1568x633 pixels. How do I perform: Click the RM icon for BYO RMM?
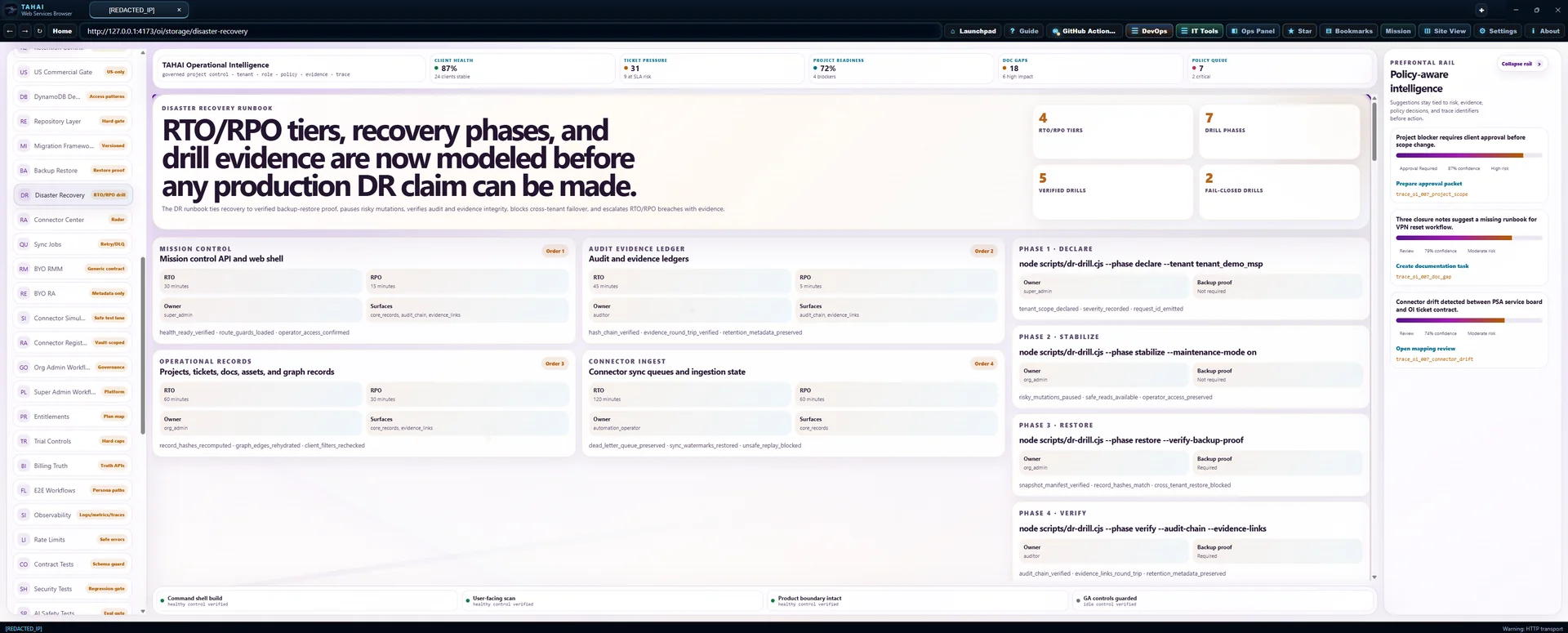[x=24, y=269]
